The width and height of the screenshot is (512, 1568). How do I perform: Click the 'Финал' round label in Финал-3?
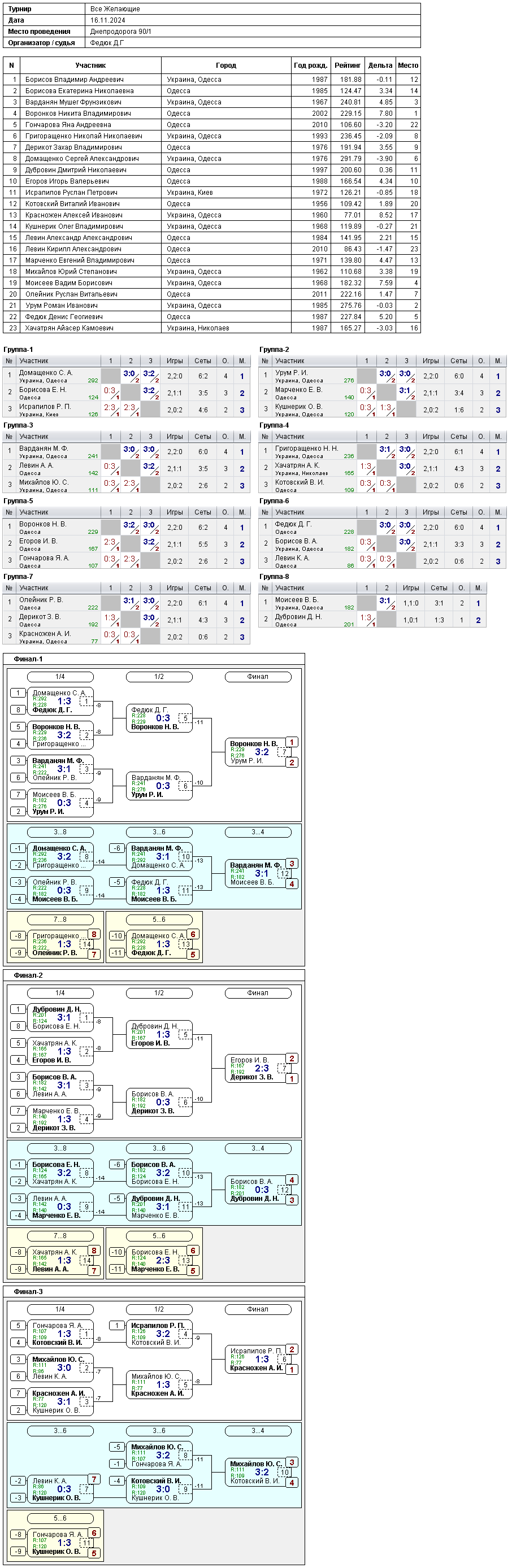pos(258,1309)
